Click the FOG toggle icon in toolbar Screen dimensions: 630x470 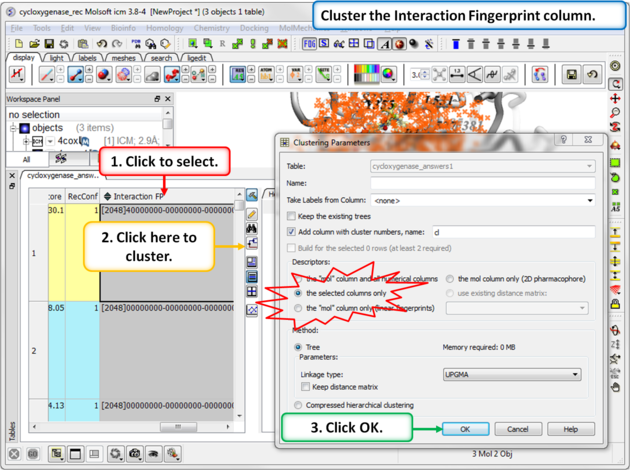309,44
